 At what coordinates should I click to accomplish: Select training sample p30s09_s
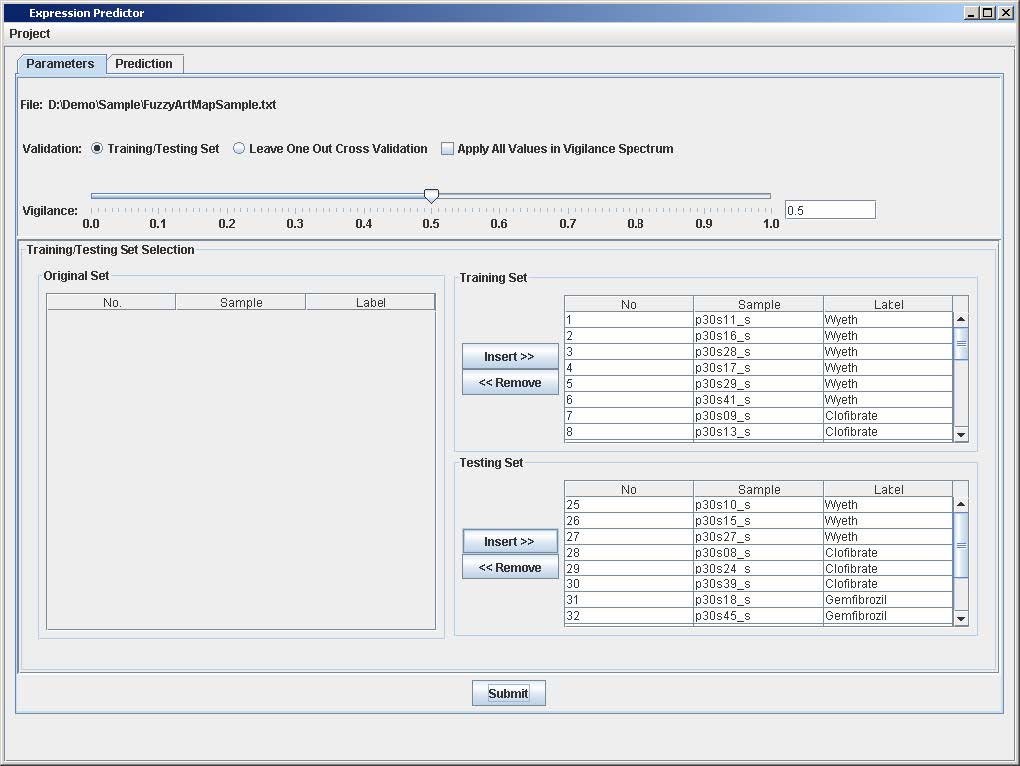758,416
